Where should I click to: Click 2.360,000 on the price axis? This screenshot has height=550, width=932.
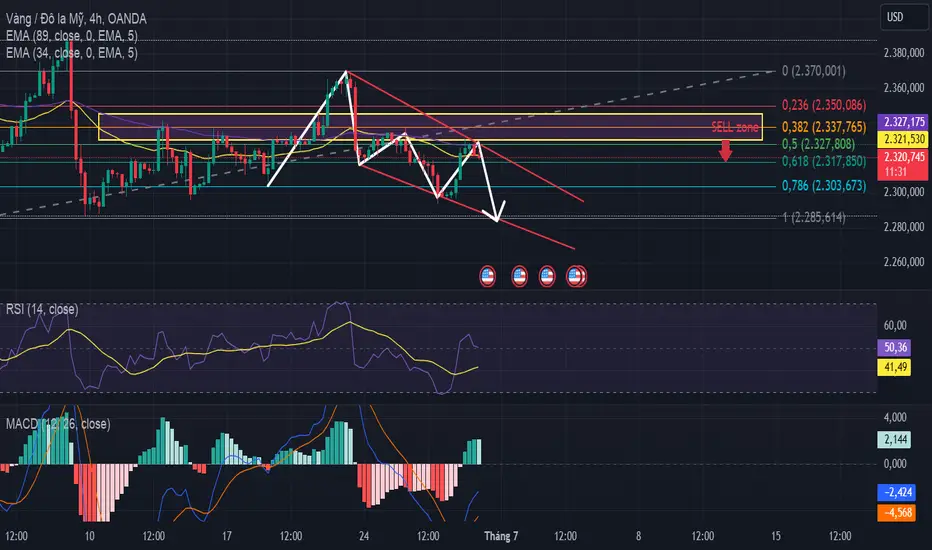(x=904, y=88)
